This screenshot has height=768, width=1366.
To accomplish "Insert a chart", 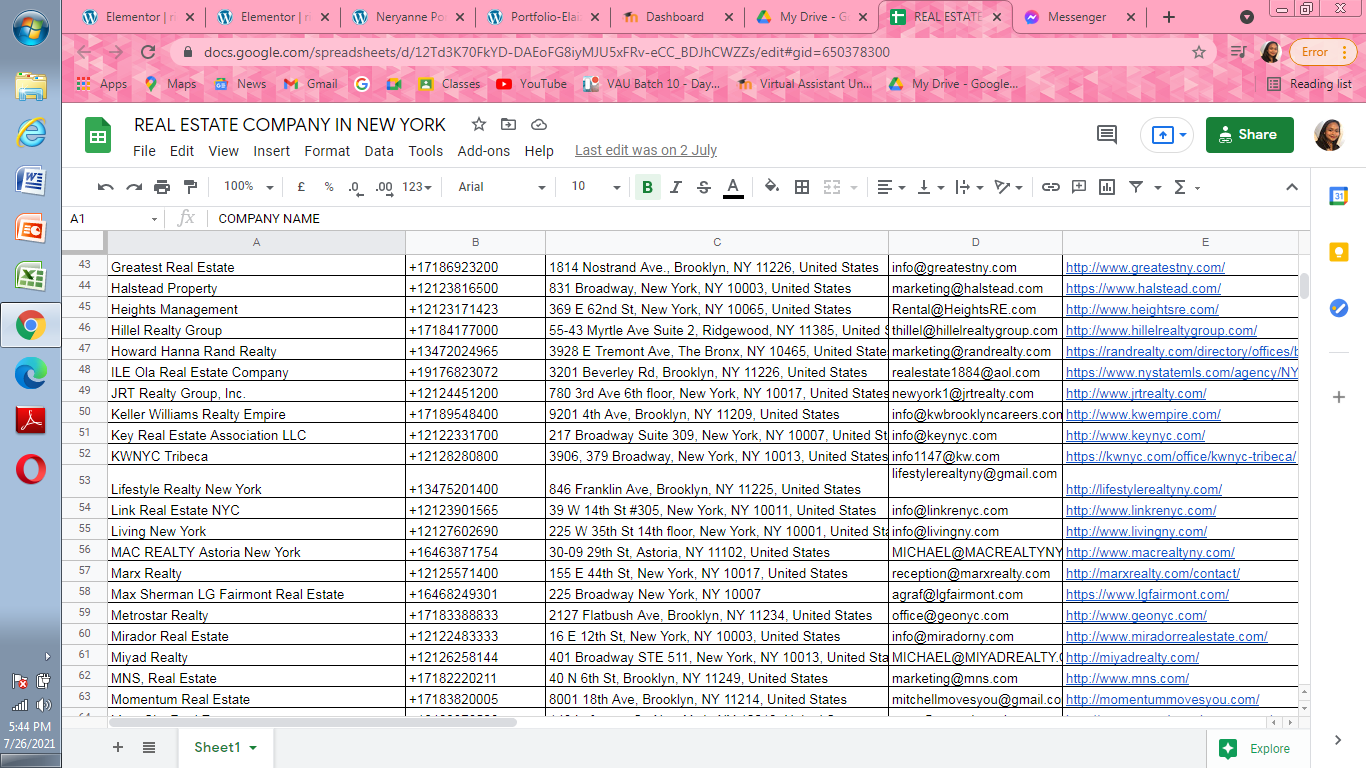I will tap(1107, 187).
